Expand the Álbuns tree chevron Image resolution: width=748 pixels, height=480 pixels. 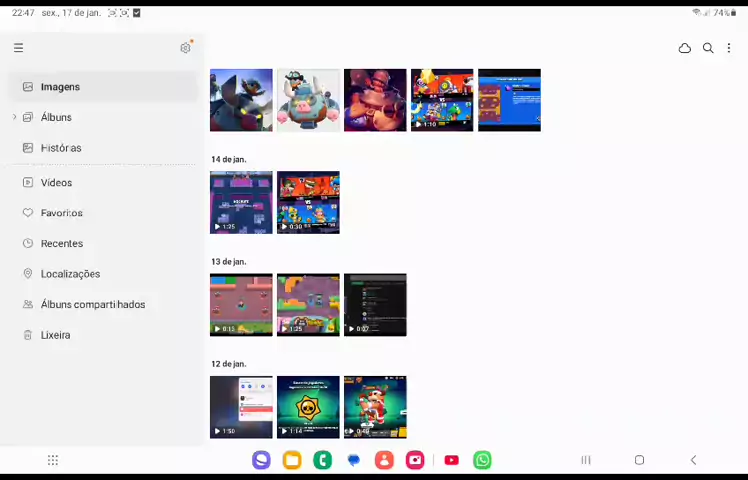pos(14,117)
